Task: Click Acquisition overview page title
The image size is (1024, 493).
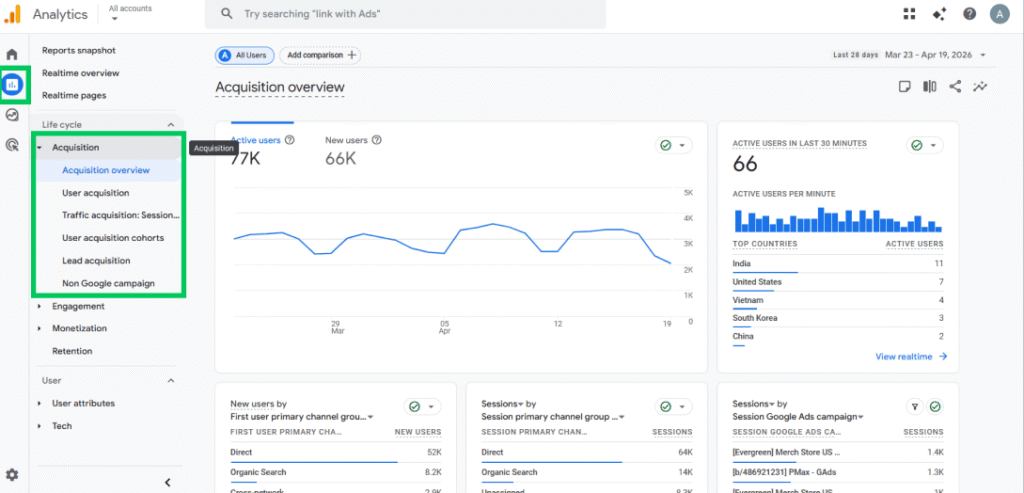Action: tap(280, 87)
